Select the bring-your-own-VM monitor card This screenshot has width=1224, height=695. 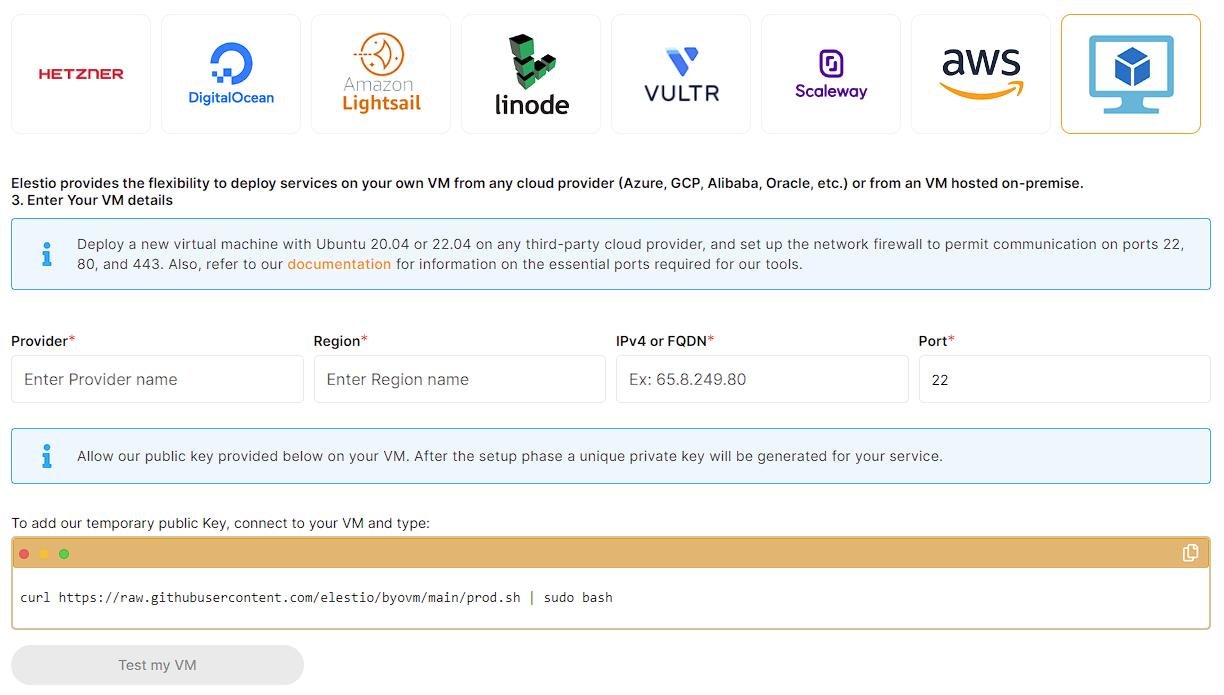(1131, 74)
